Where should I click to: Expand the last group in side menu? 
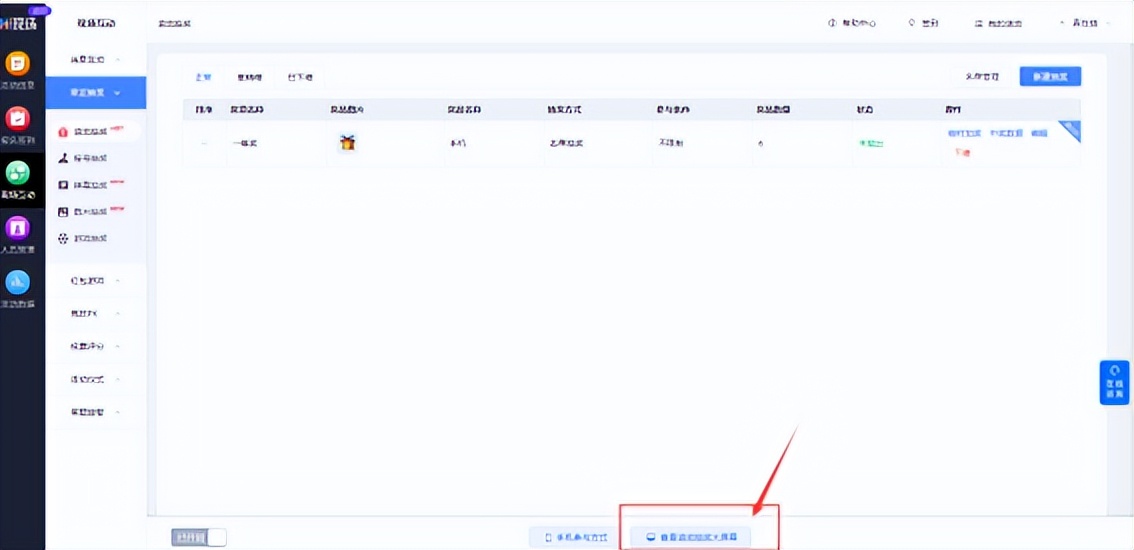96,412
